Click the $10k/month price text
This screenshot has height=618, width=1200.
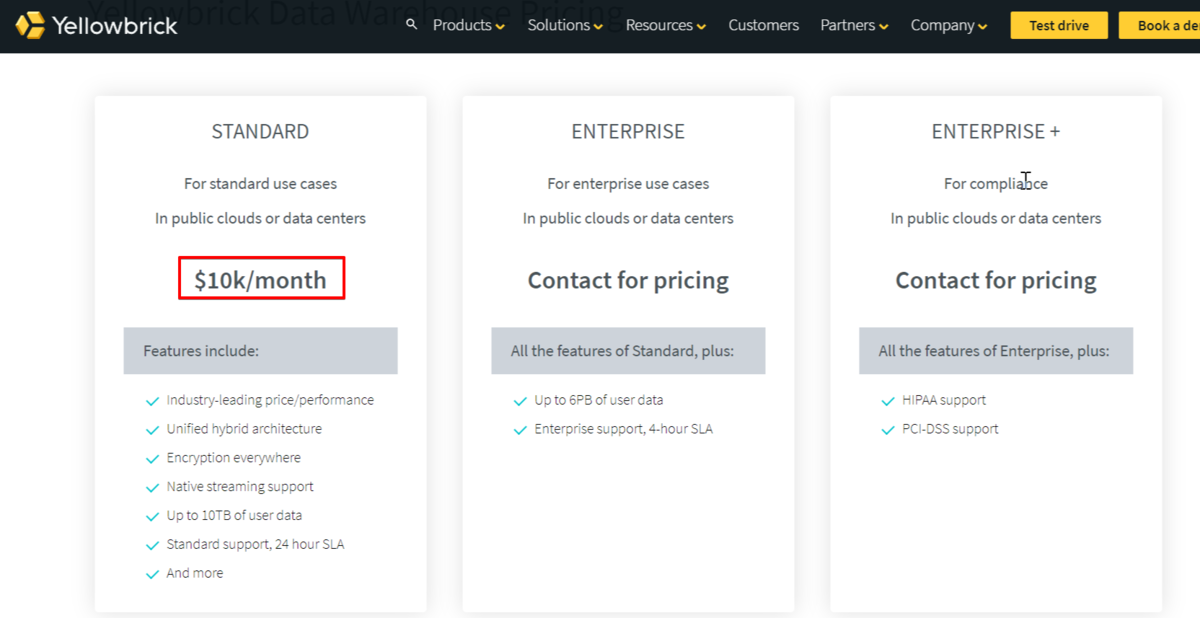click(260, 280)
